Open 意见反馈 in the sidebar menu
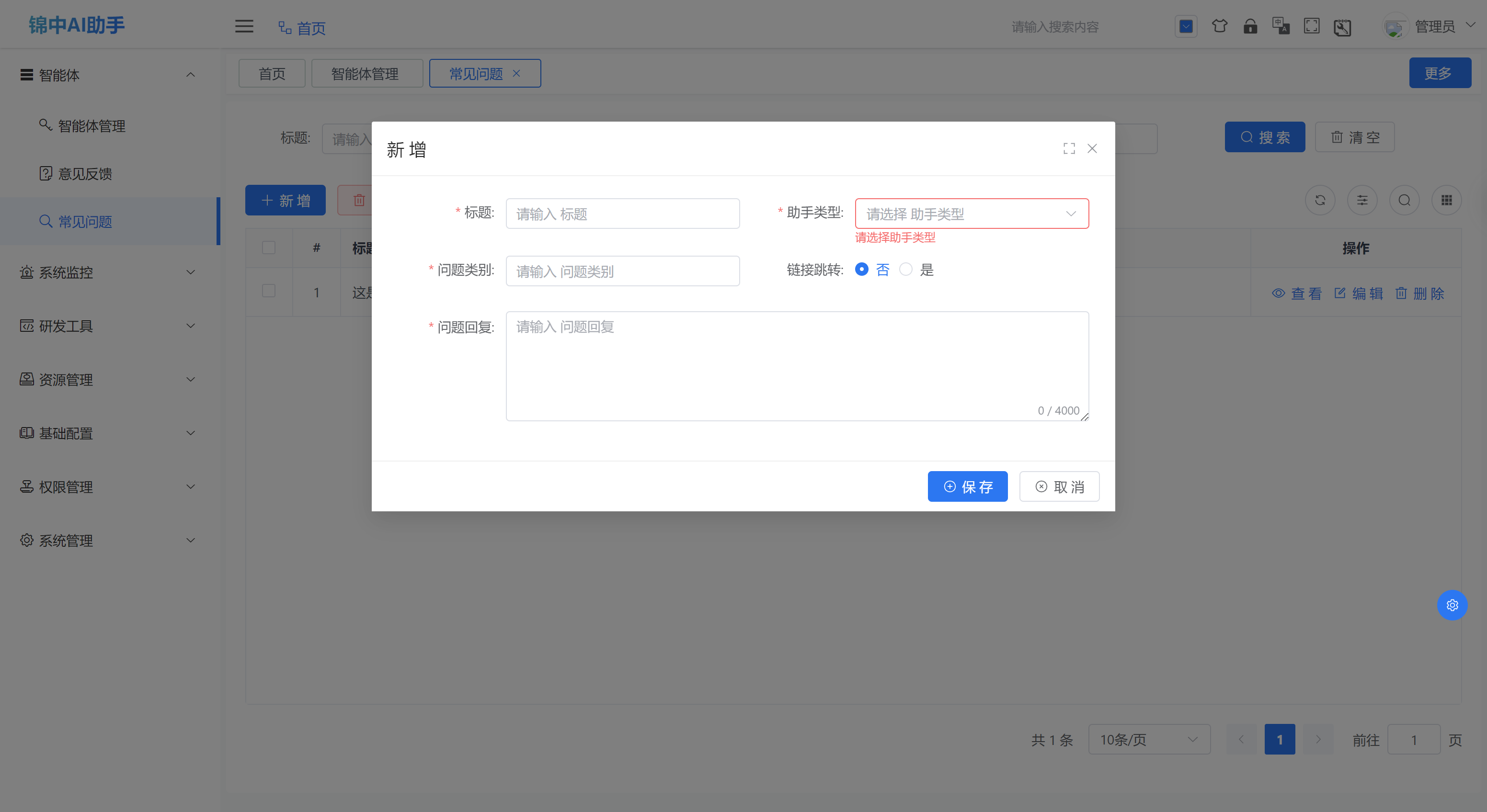This screenshot has height=812, width=1487. point(85,174)
